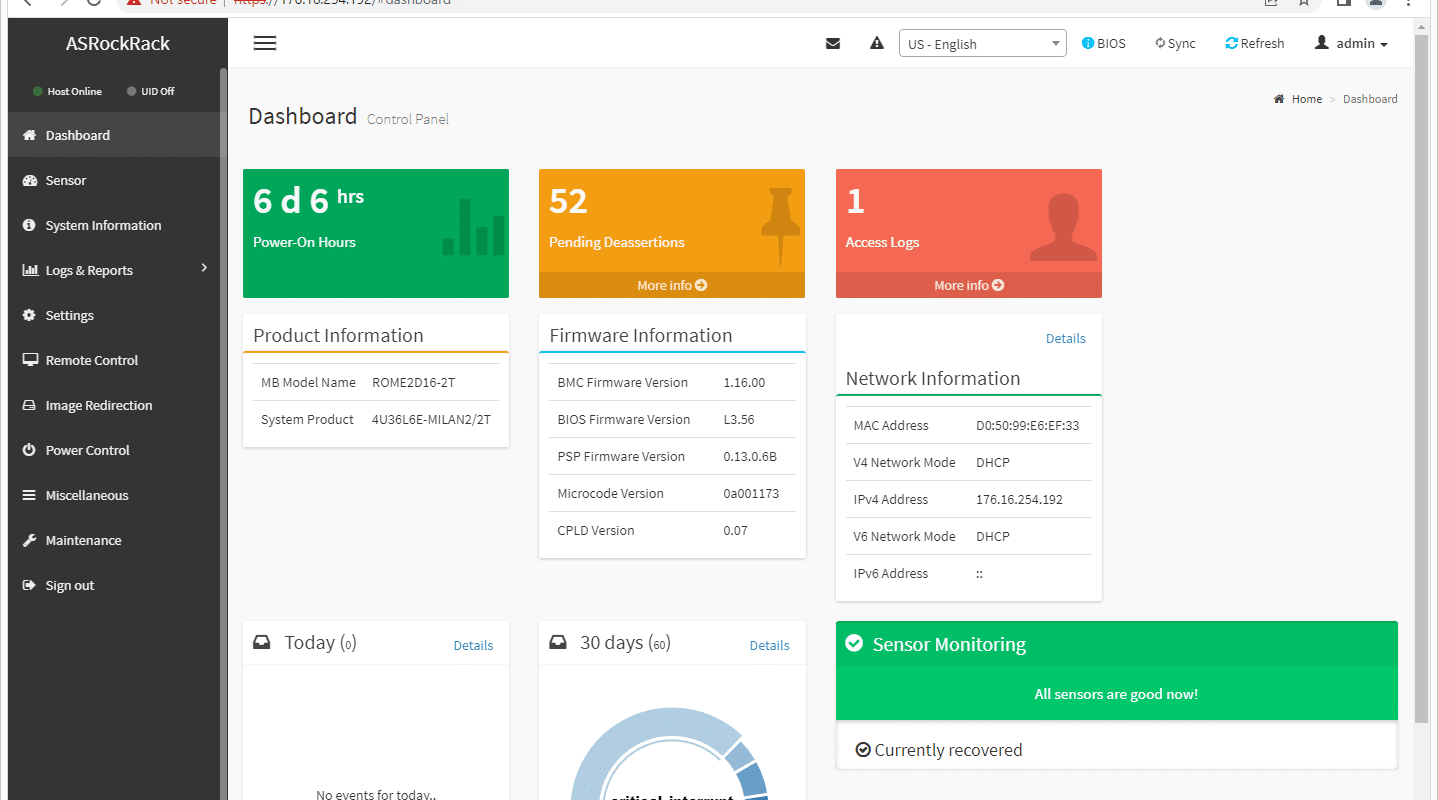Select the IPv4 Address value 176.16.254.192
Viewport: 1438px width, 800px height.
(x=1020, y=499)
